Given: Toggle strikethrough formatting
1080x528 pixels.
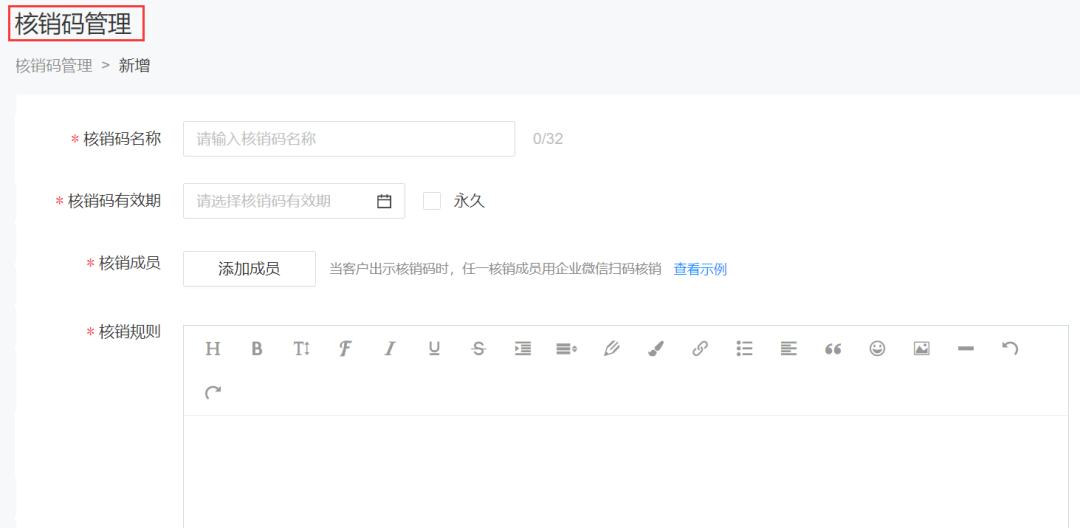Looking at the screenshot, I should click(478, 348).
